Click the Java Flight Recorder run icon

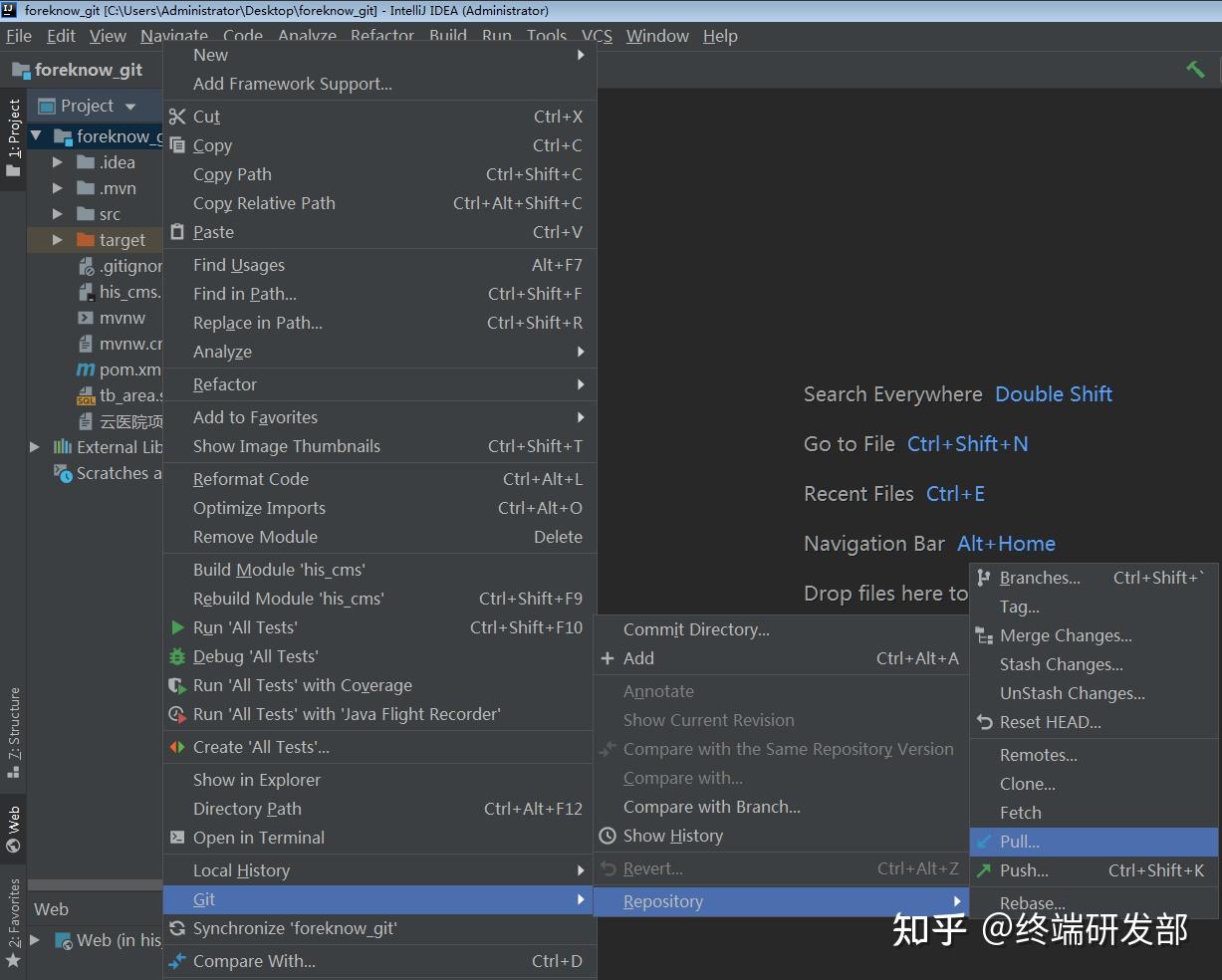tap(179, 714)
